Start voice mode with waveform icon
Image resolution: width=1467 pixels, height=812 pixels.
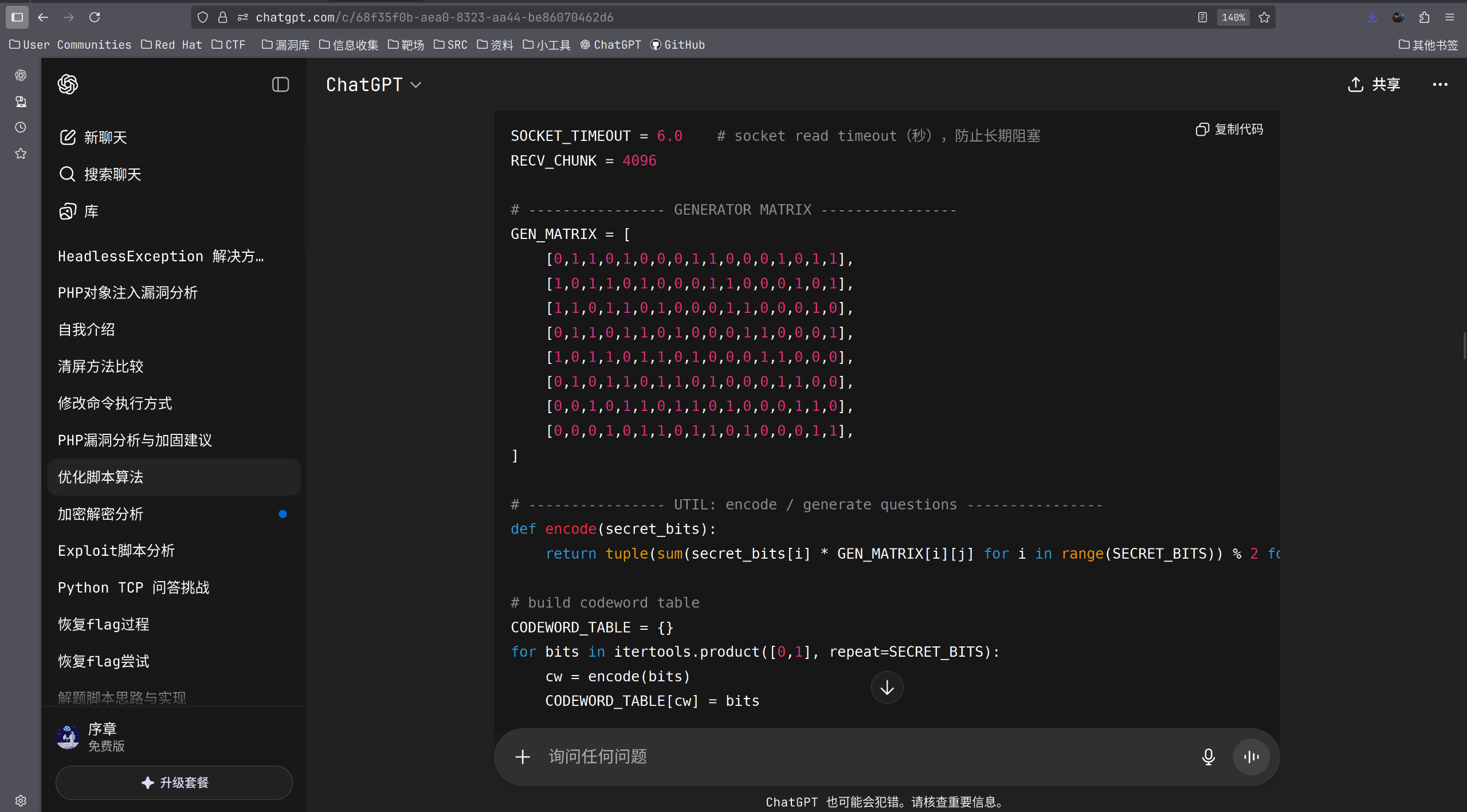click(1251, 757)
